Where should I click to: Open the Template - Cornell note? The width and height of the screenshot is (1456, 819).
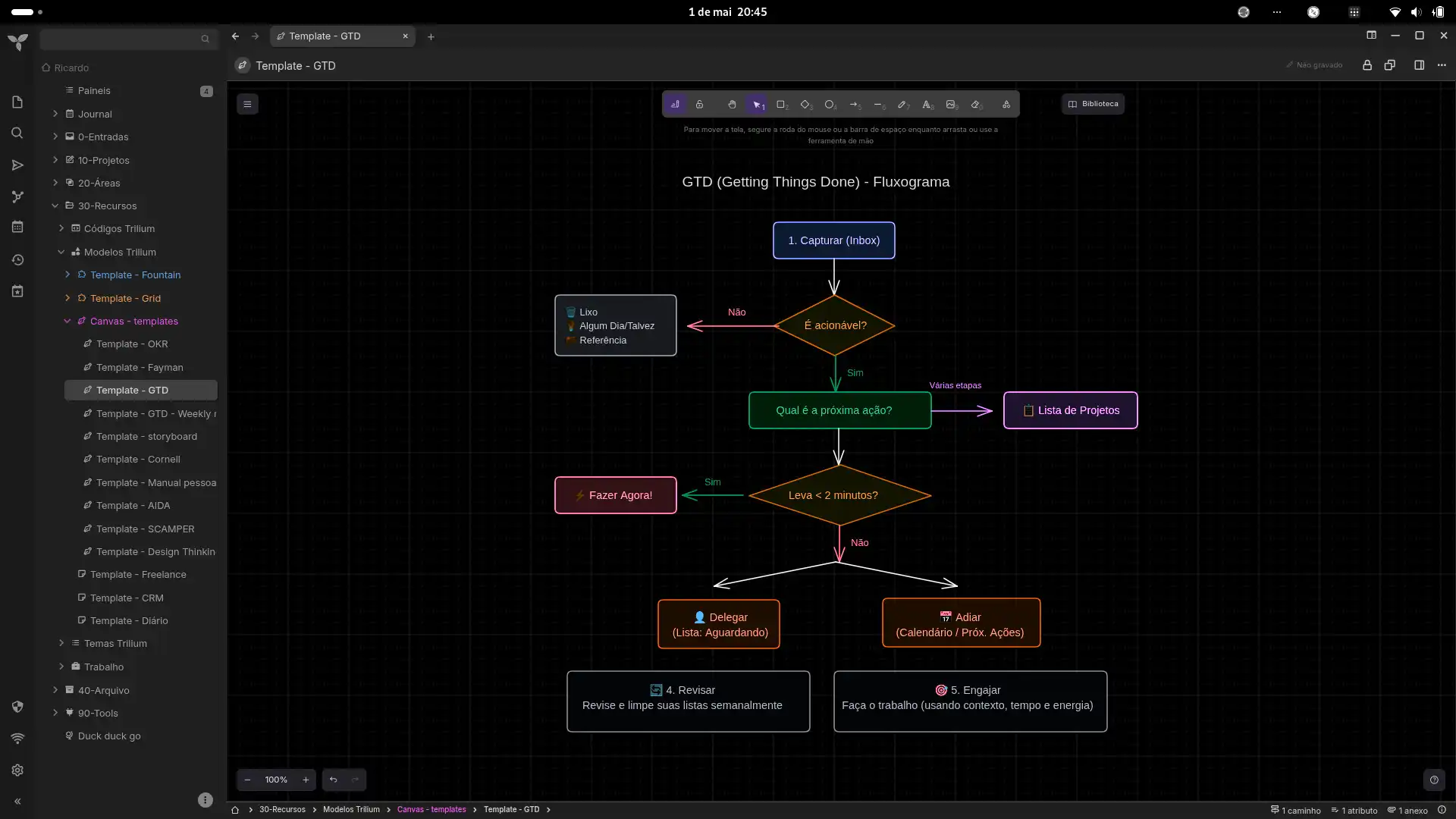coord(138,460)
